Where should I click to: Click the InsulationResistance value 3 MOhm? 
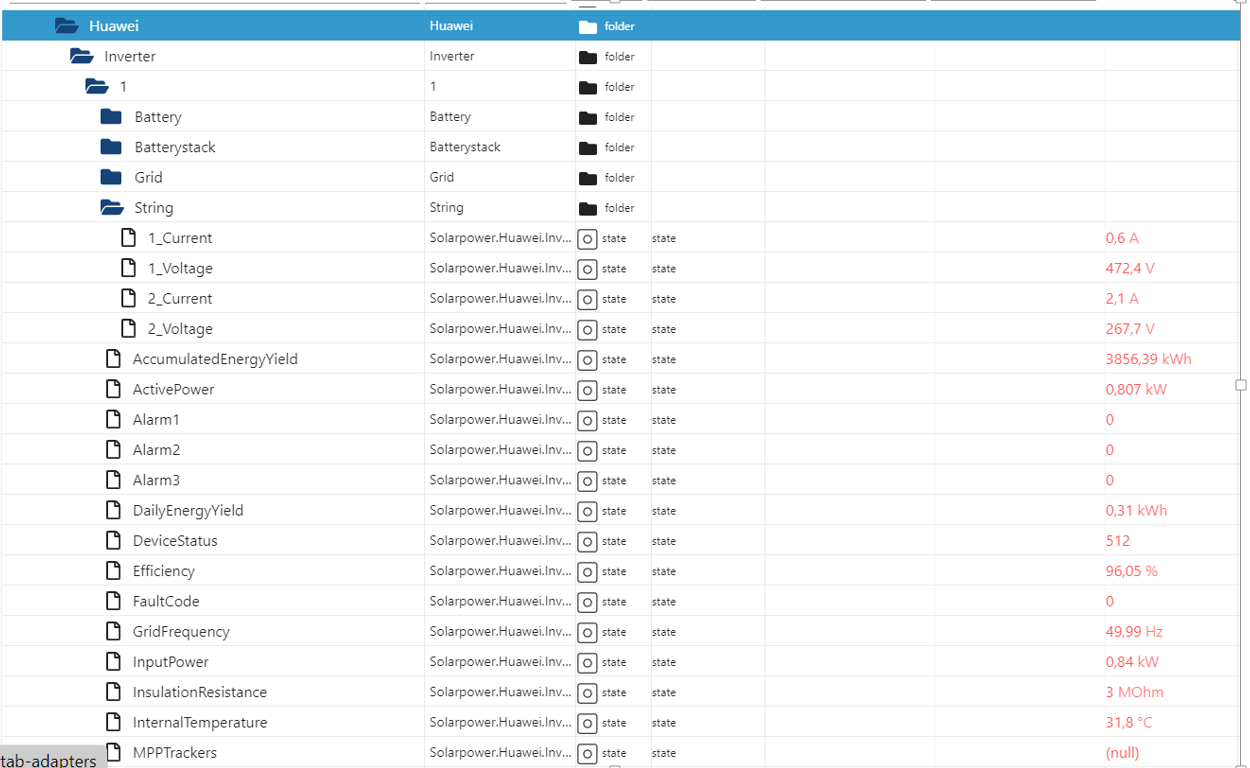[x=1134, y=692]
